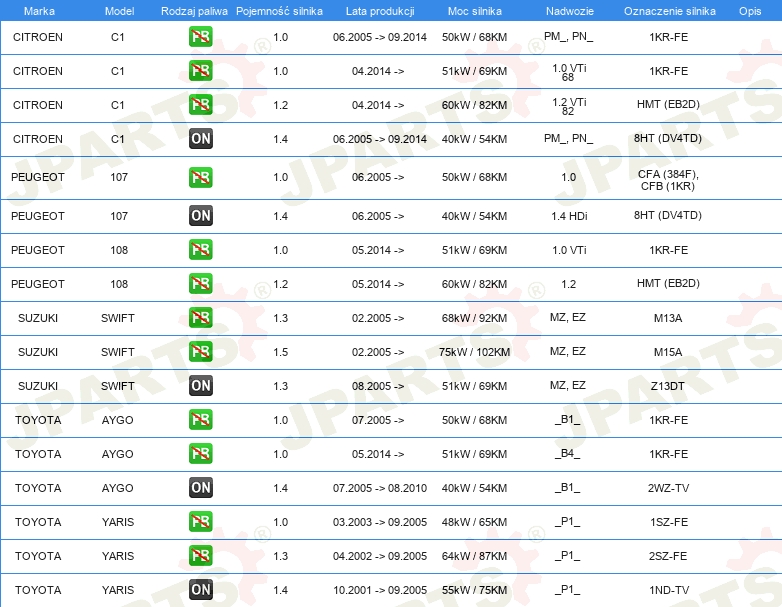The image size is (782, 607).
Task: Click petrol icon in Toyota Yaris 2SZ-FE row
Action: point(200,556)
